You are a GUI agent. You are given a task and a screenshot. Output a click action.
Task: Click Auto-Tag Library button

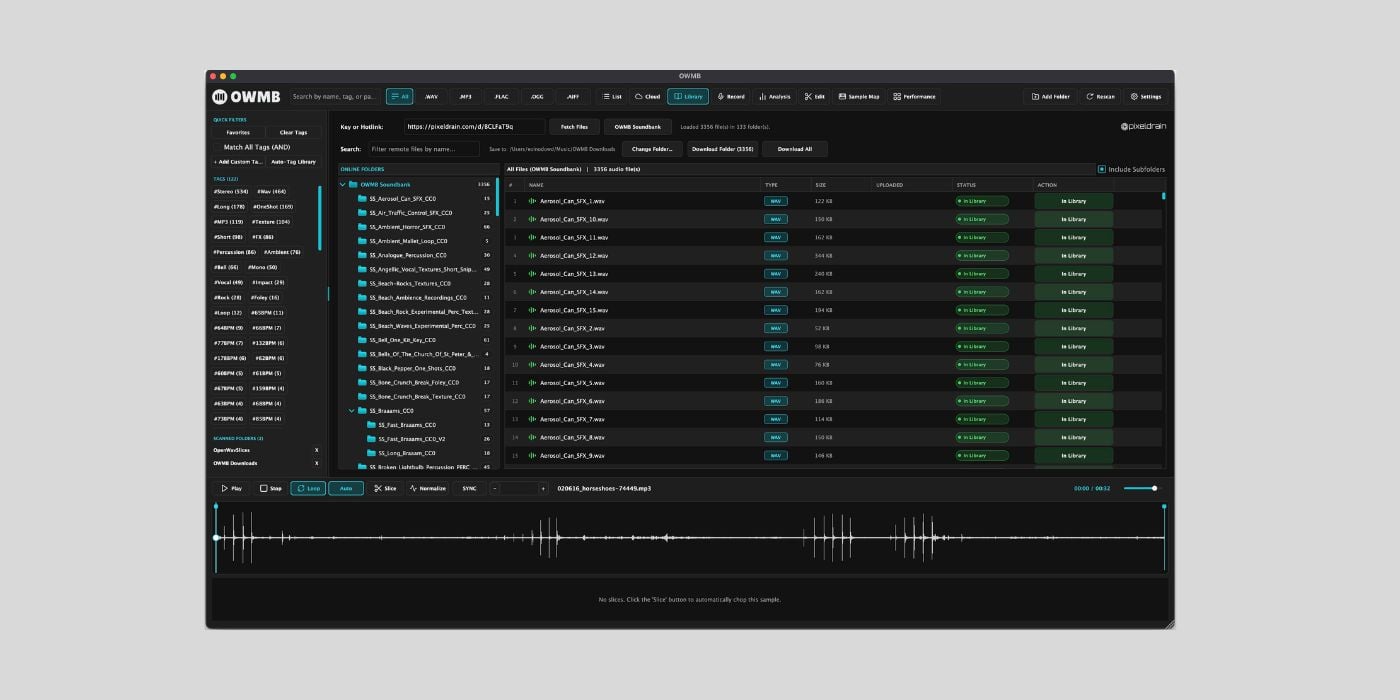point(293,161)
